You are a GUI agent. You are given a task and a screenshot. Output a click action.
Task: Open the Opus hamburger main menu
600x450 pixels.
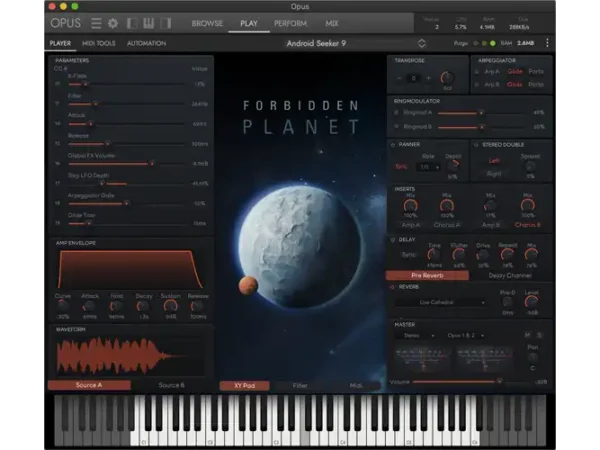tap(96, 23)
